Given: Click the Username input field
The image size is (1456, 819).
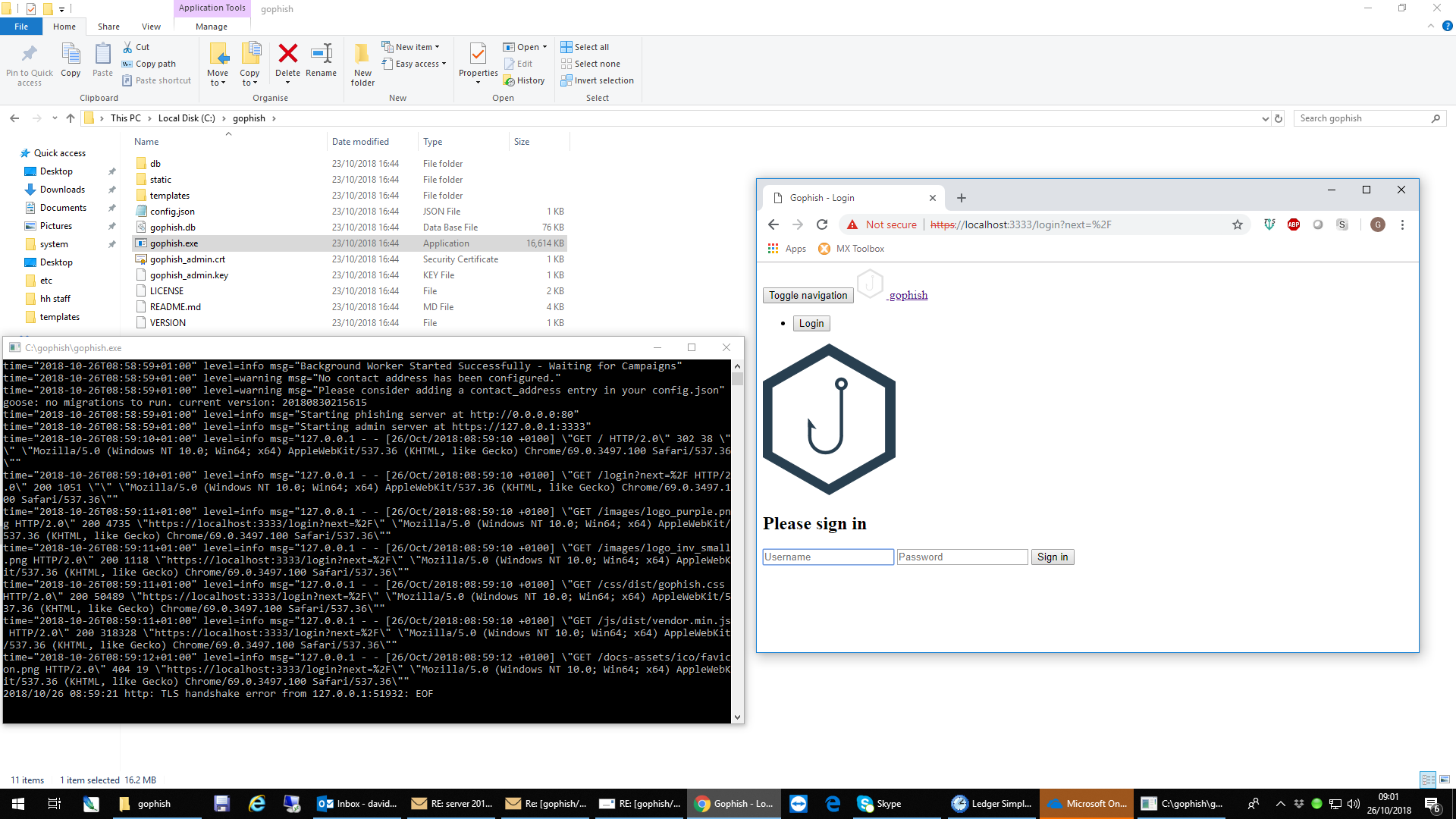Looking at the screenshot, I should coord(828,557).
